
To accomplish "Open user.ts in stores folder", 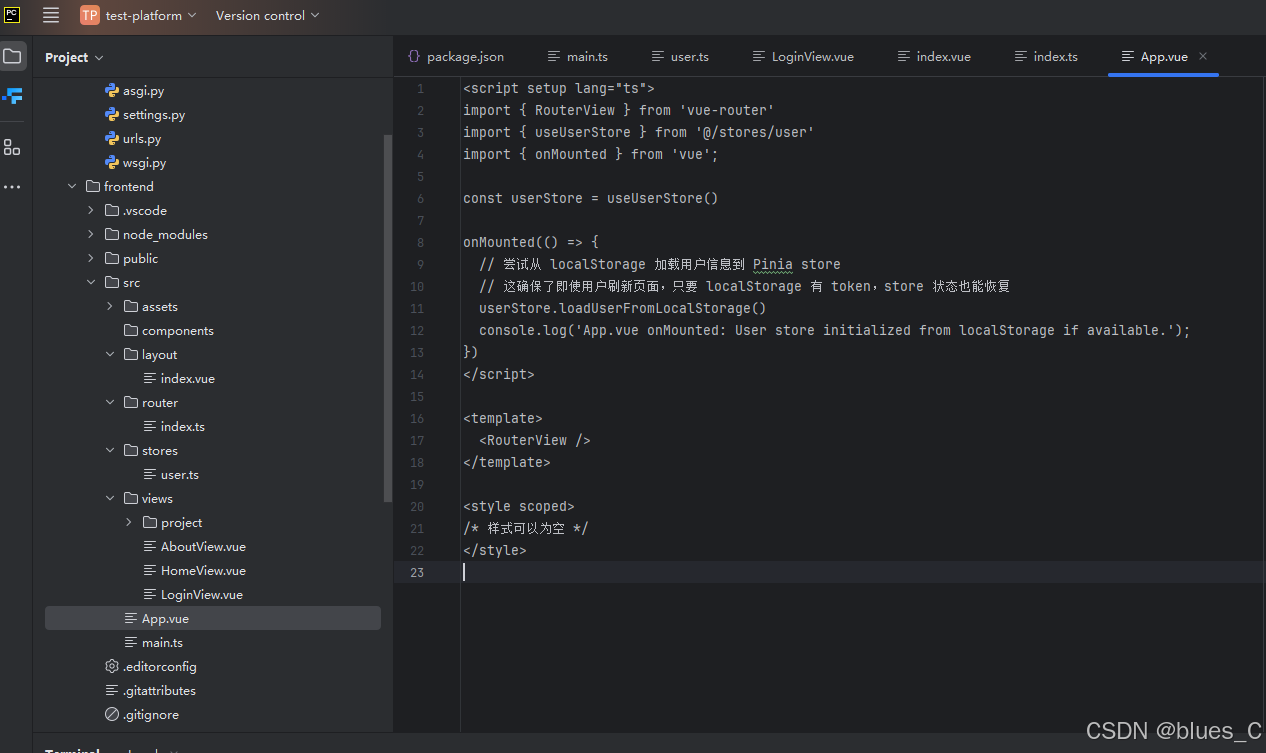I will click(x=180, y=475).
